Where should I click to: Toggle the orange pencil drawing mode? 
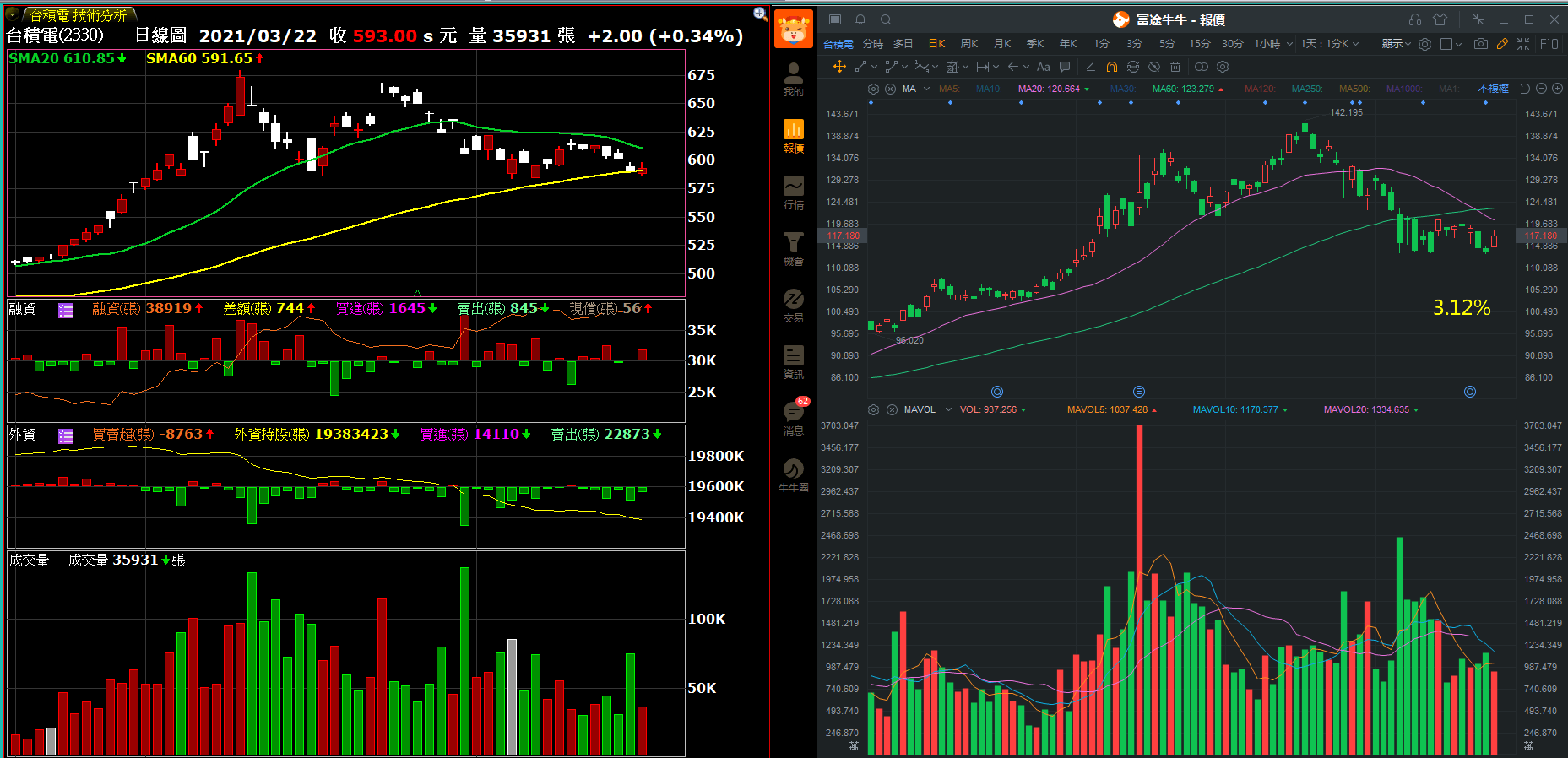[x=1502, y=44]
